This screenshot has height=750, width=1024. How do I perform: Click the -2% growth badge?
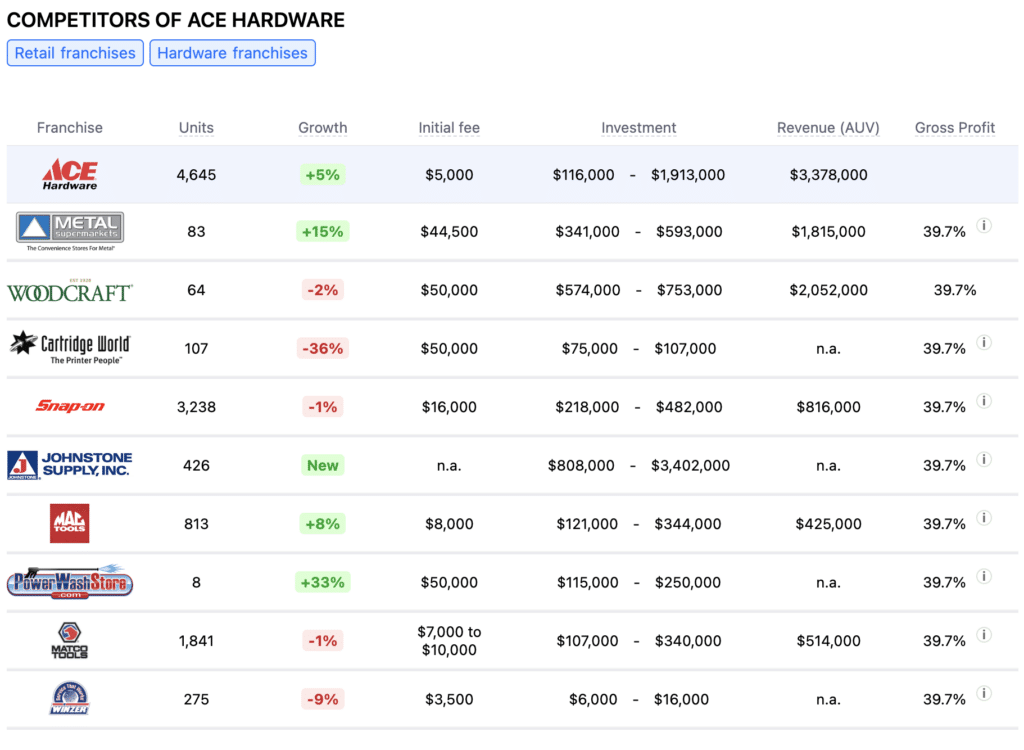[323, 290]
